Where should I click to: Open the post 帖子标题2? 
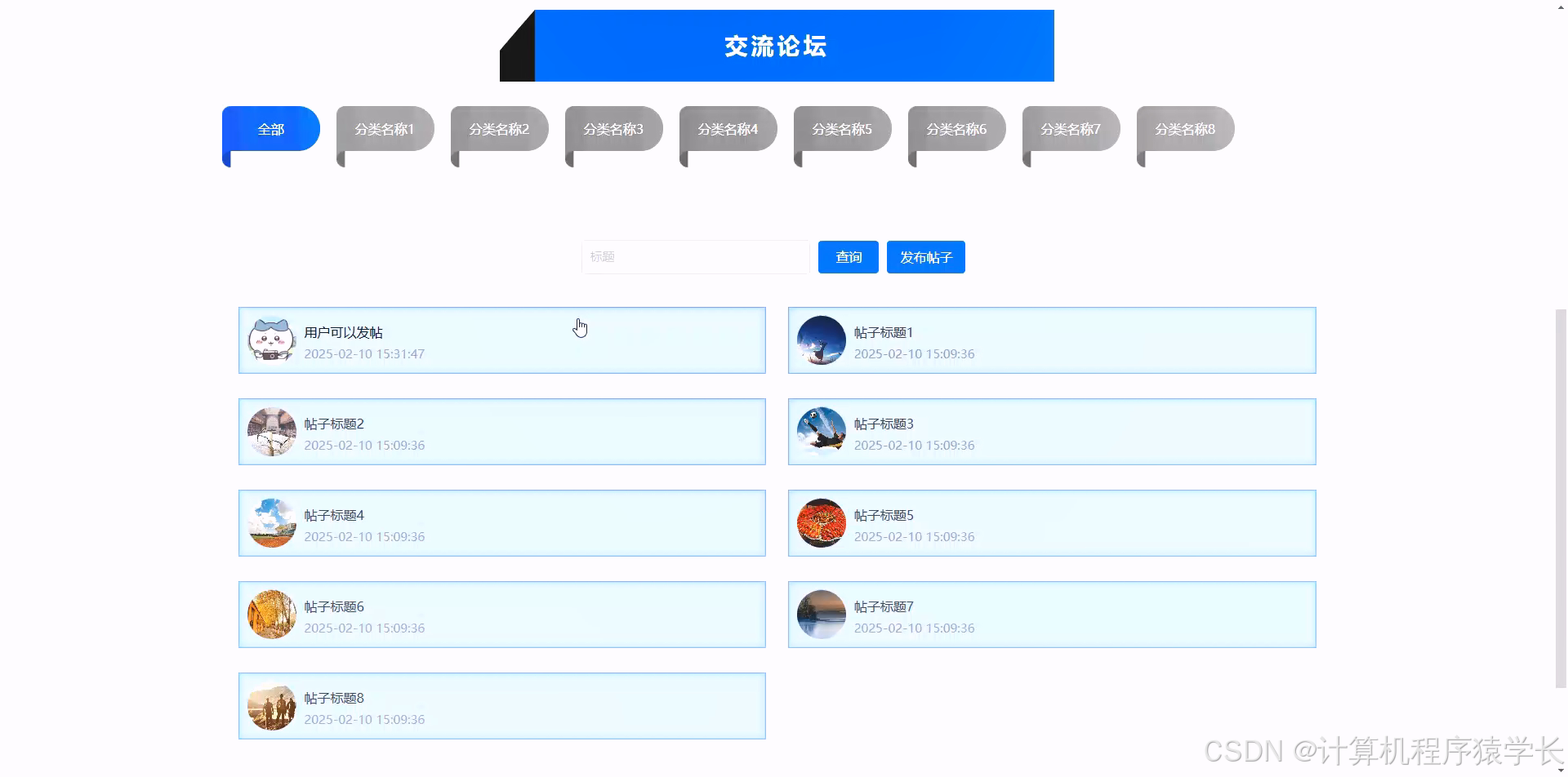click(x=502, y=432)
